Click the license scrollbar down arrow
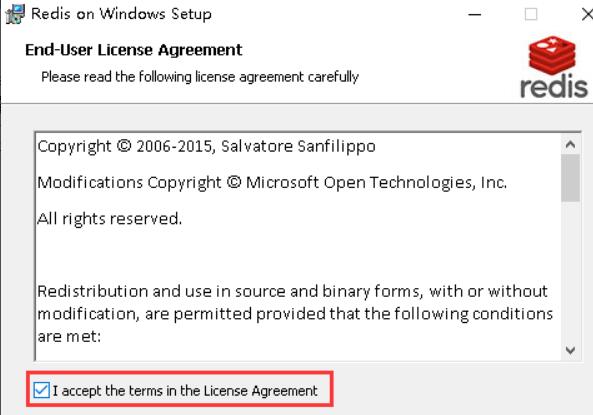The height and width of the screenshot is (415, 593). click(570, 350)
